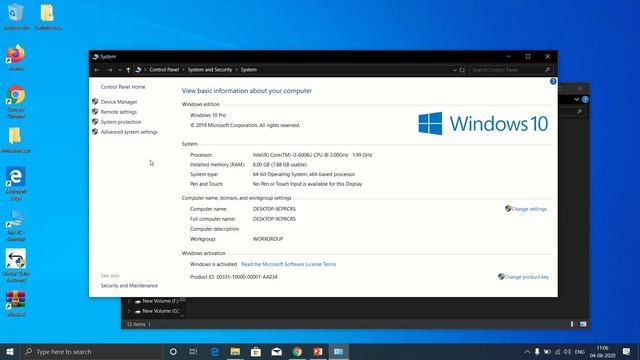Read the Microsoft Software License Terms
This screenshot has width=640, height=360.
tap(288, 264)
